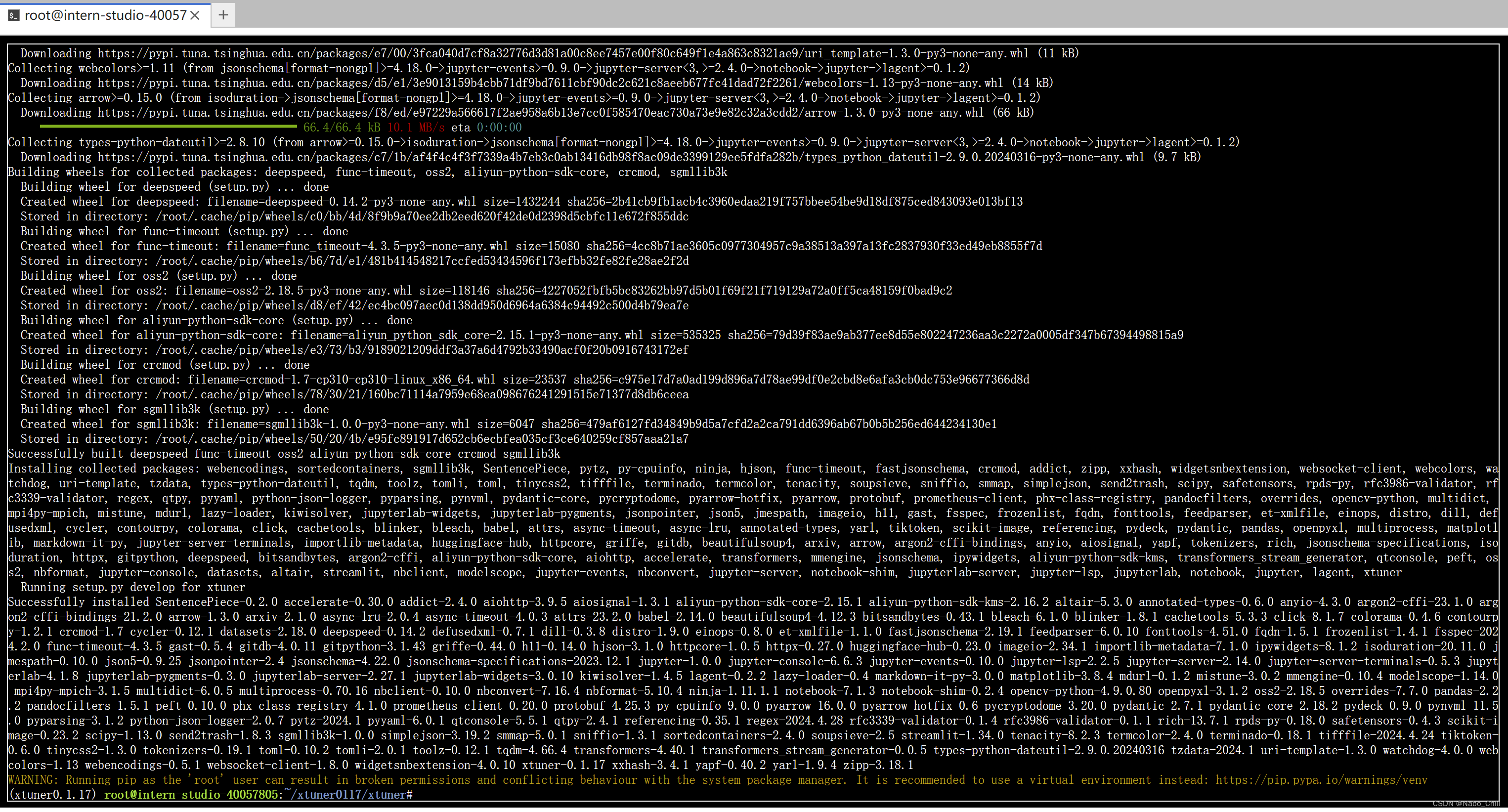Screen dimensions: 1508x812
Task: Click the uri_template wheel download URL
Action: 562,53
